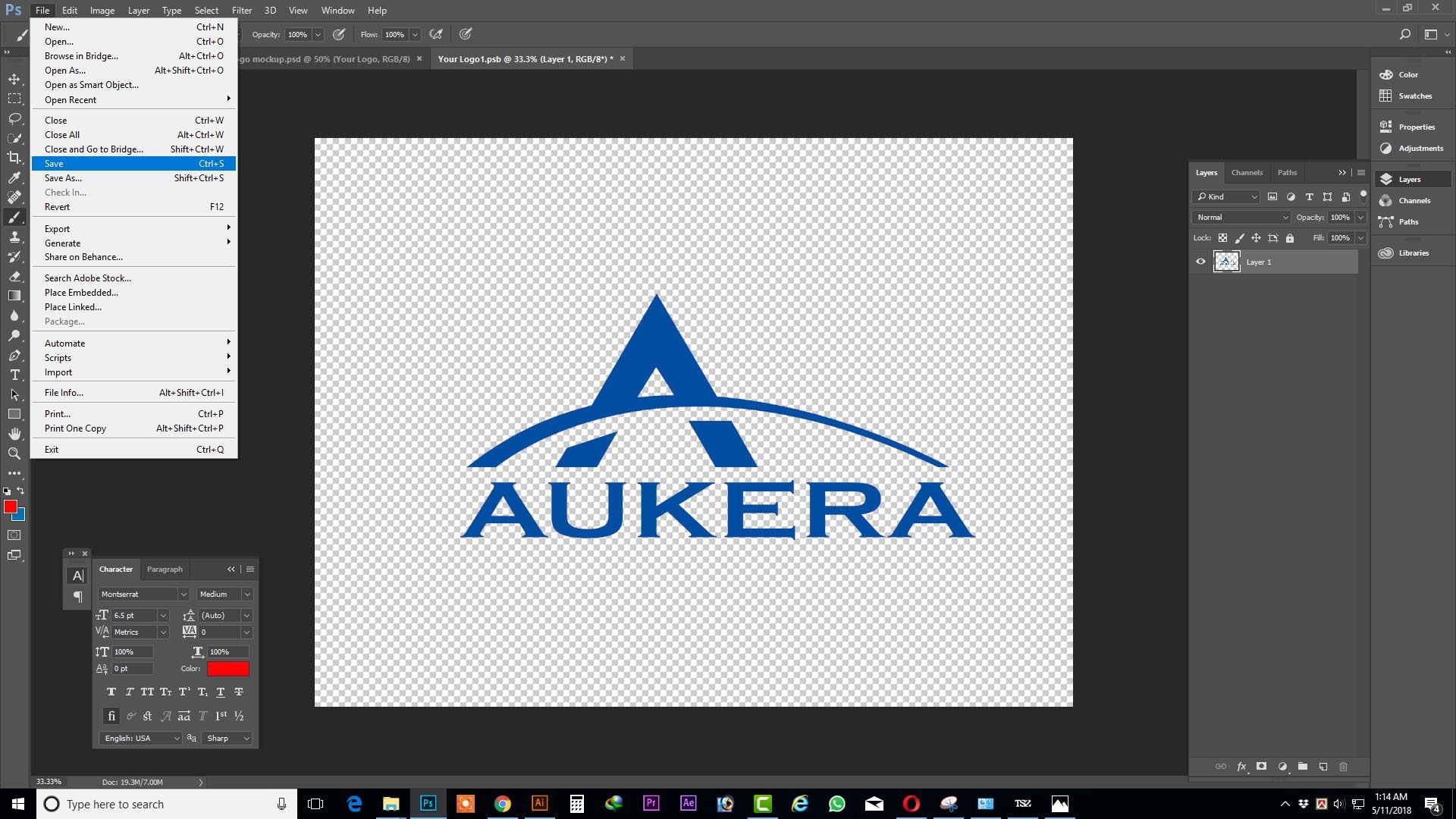1456x819 pixels.
Task: Toggle Lock image pixels brush icon
Action: click(x=1240, y=238)
